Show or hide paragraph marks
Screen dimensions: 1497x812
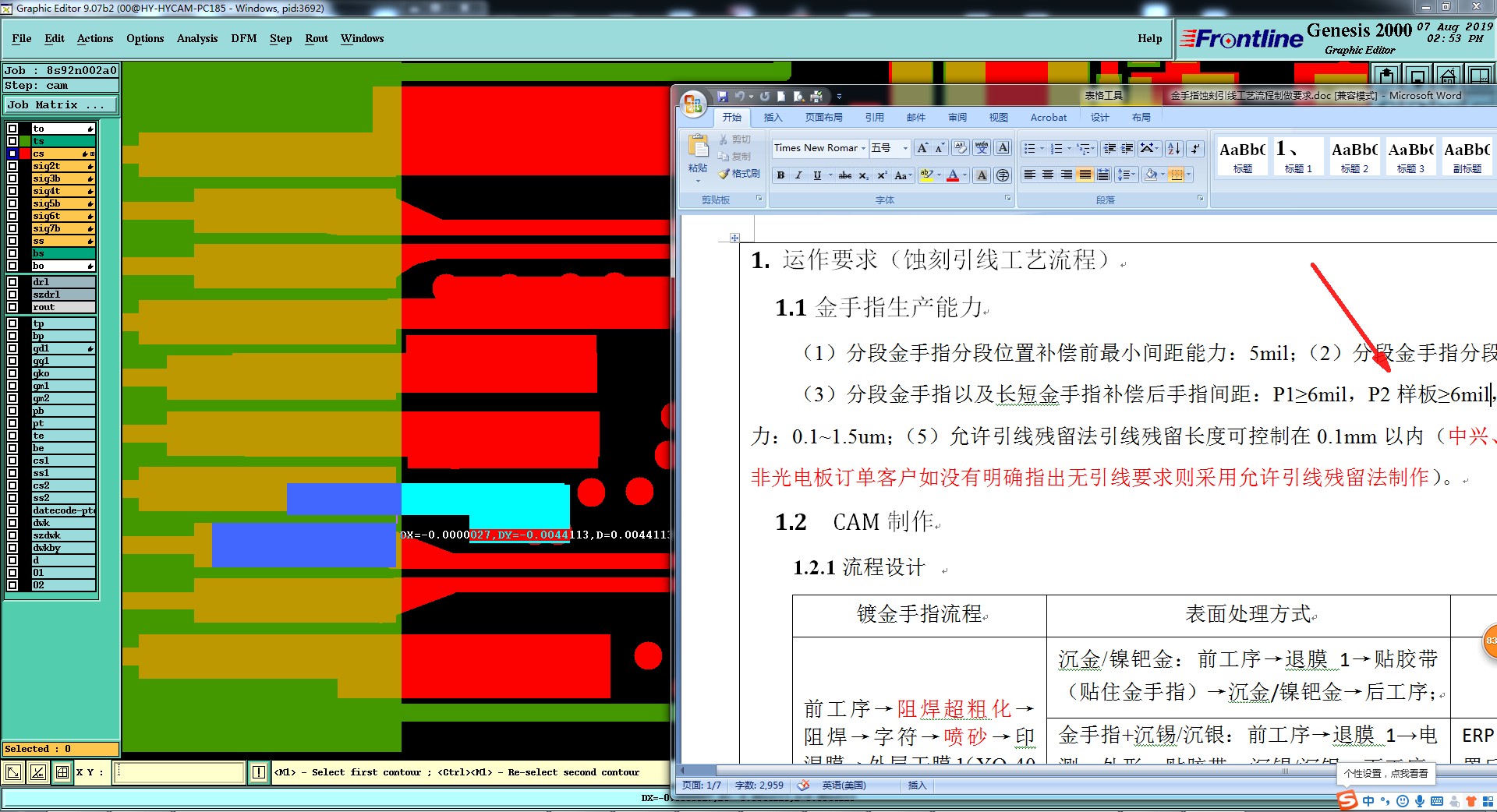click(x=1196, y=148)
